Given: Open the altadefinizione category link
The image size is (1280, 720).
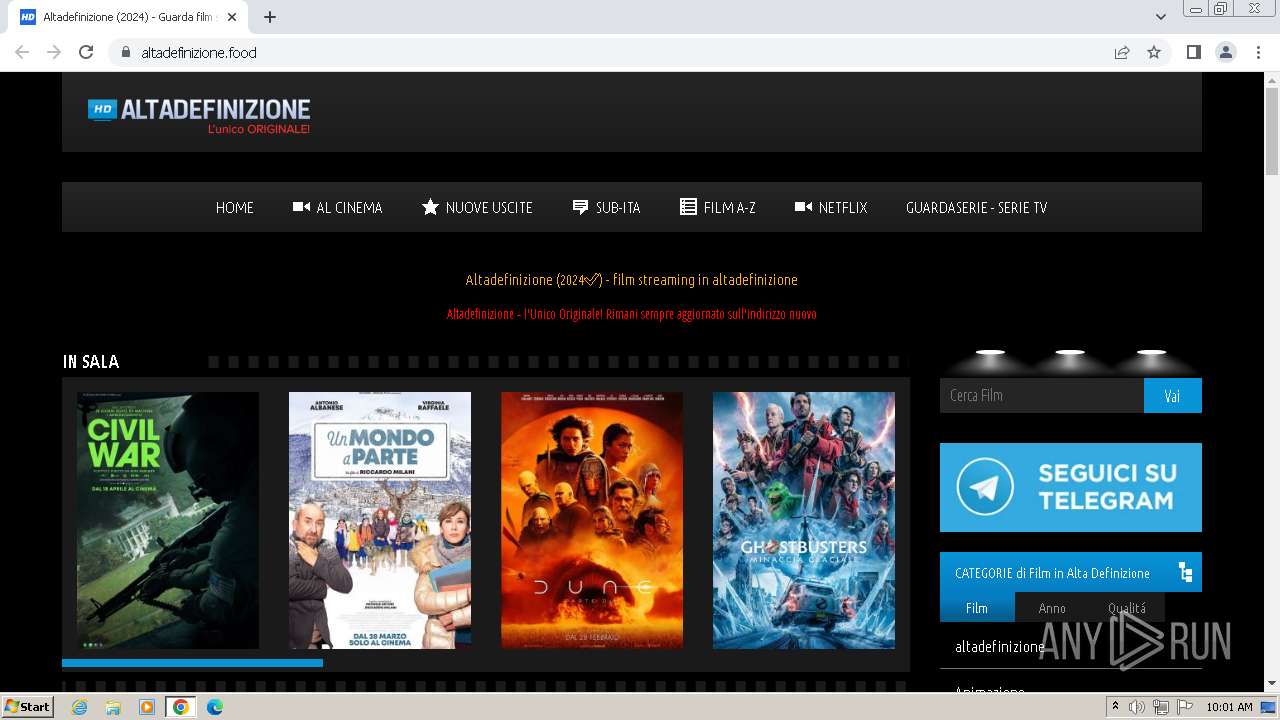Looking at the screenshot, I should (1000, 647).
